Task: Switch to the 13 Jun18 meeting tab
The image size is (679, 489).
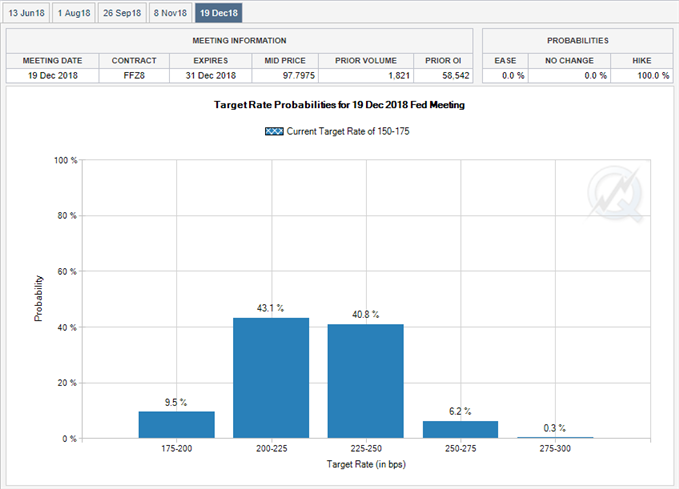Action: pyautogui.click(x=26, y=13)
